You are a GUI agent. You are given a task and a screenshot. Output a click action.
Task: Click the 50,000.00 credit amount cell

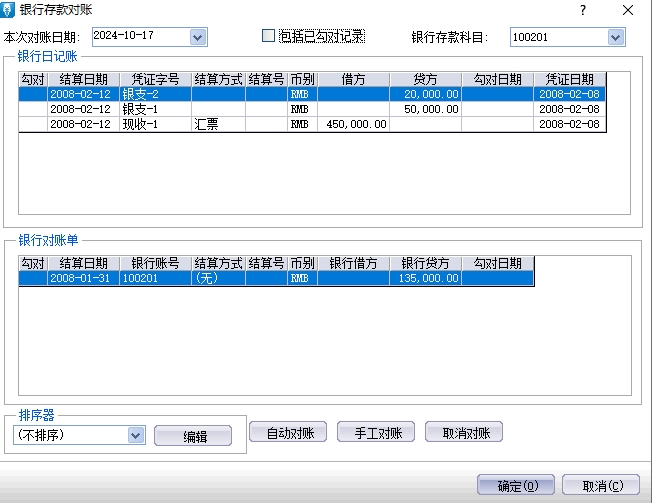click(x=425, y=109)
